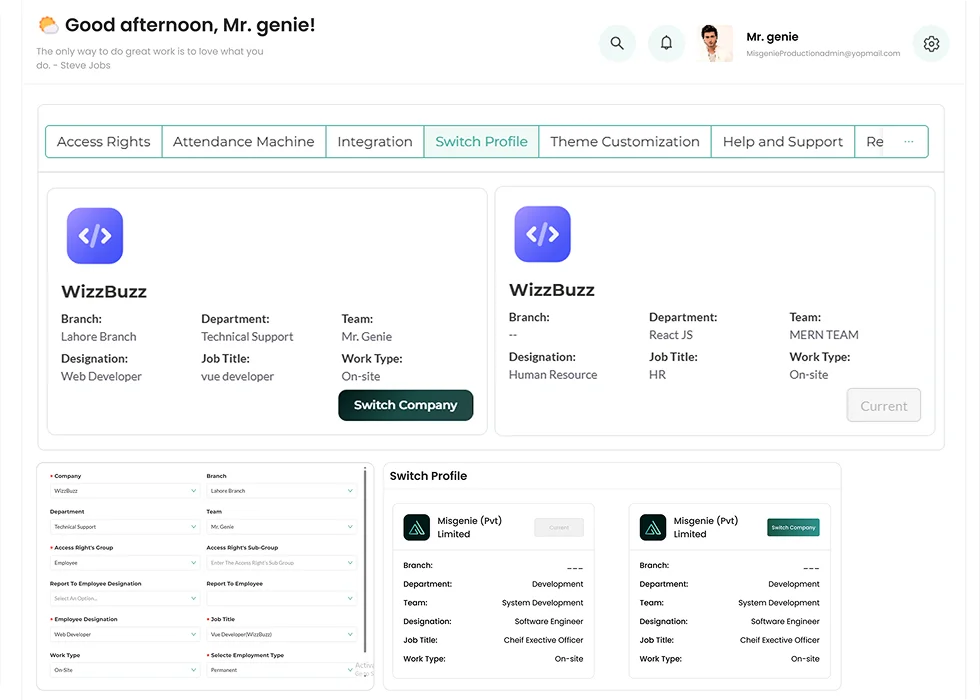Show more tabs via the ellipsis icon

pos(908,142)
